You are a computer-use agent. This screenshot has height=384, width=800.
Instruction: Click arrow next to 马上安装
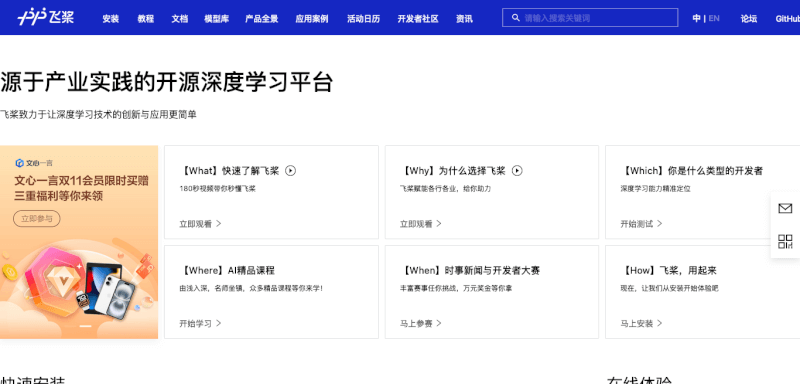pos(659,323)
